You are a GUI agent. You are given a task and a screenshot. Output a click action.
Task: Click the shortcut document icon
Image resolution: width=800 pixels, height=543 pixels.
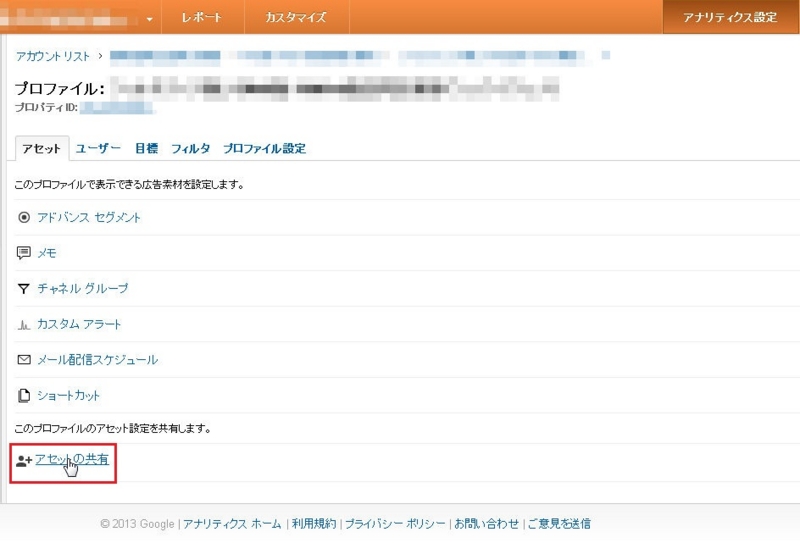tap(23, 396)
